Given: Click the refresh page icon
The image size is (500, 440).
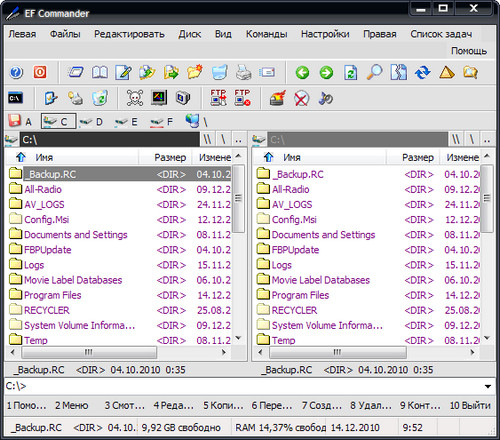Looking at the screenshot, I should click(351, 72).
